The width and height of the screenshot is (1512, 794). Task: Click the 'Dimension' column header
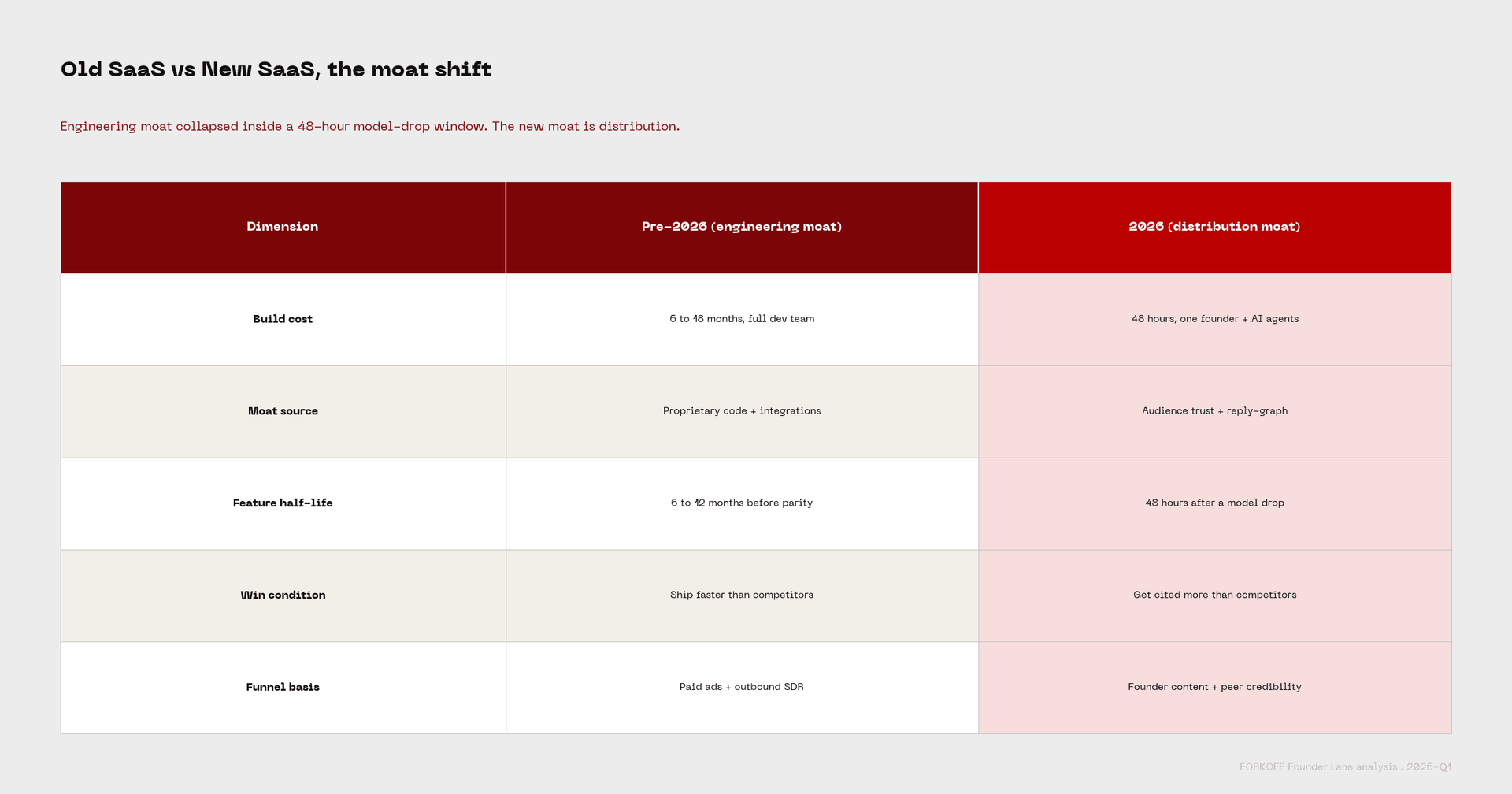coord(283,227)
